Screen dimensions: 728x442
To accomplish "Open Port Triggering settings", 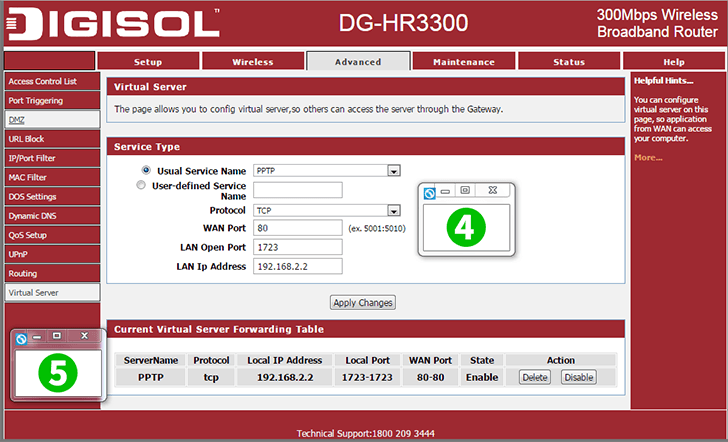I will click(x=52, y=100).
